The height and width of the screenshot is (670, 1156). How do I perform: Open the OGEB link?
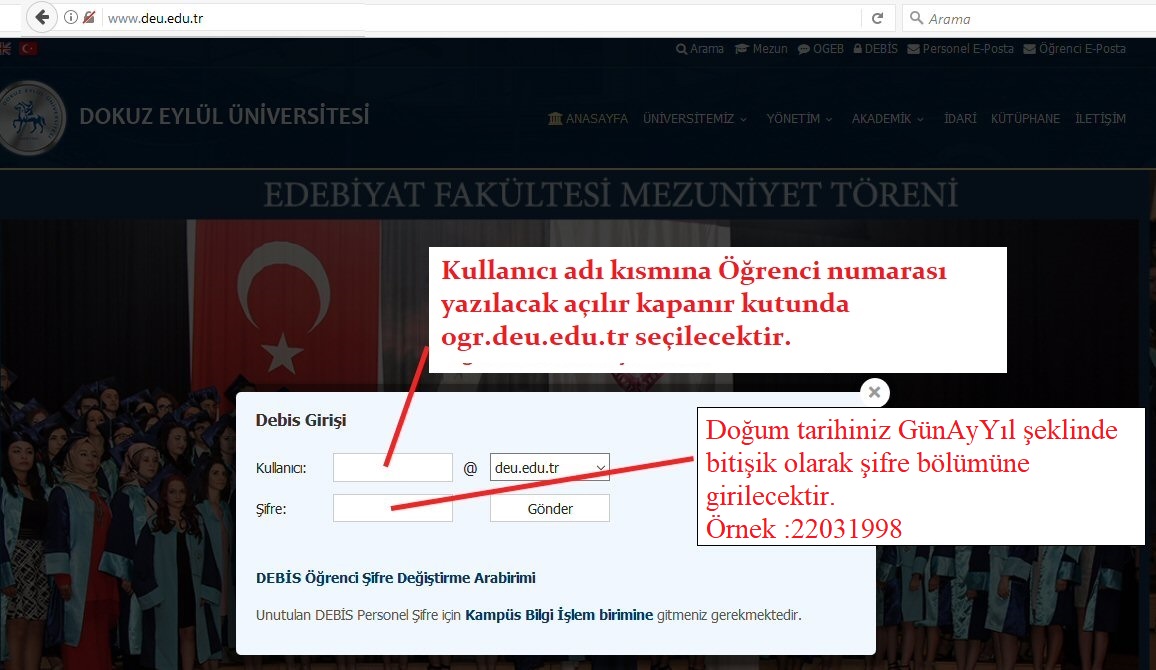(821, 49)
